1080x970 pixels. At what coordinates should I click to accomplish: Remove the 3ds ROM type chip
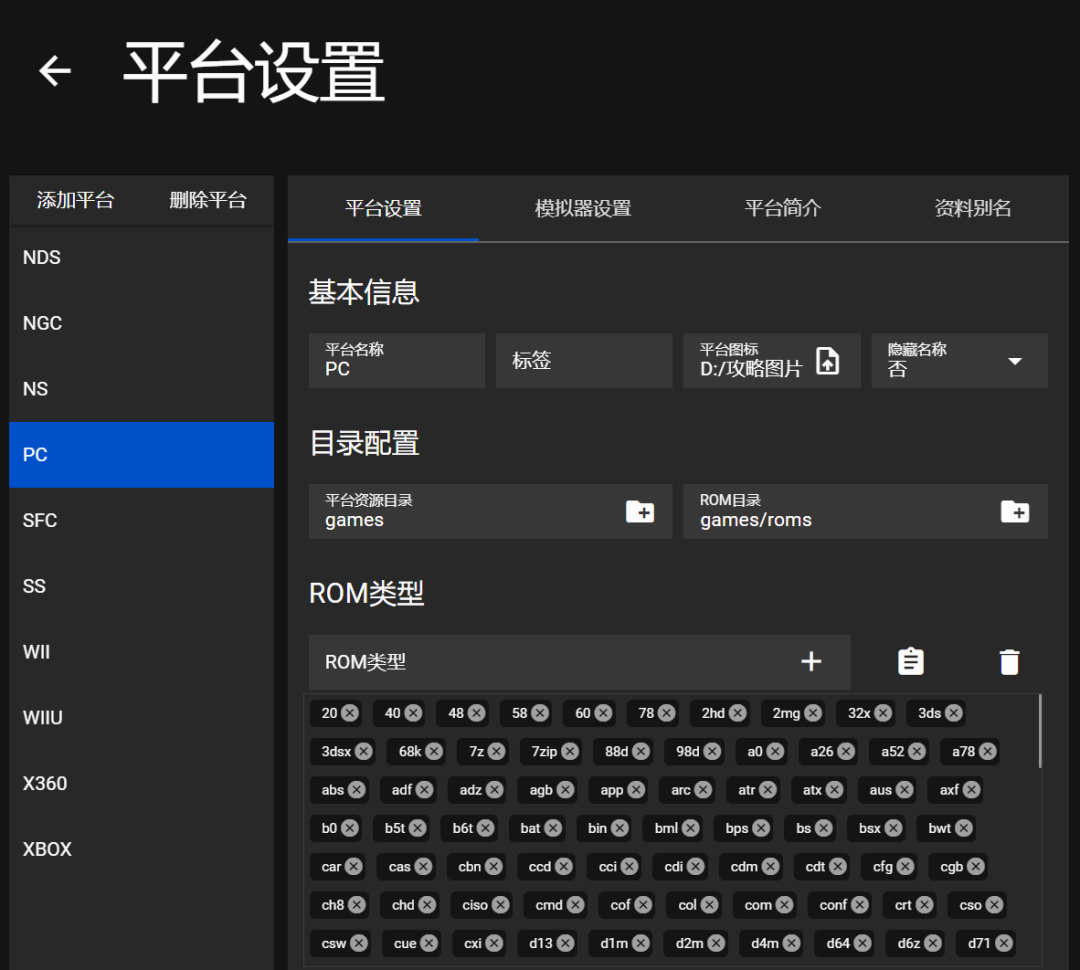[951, 713]
